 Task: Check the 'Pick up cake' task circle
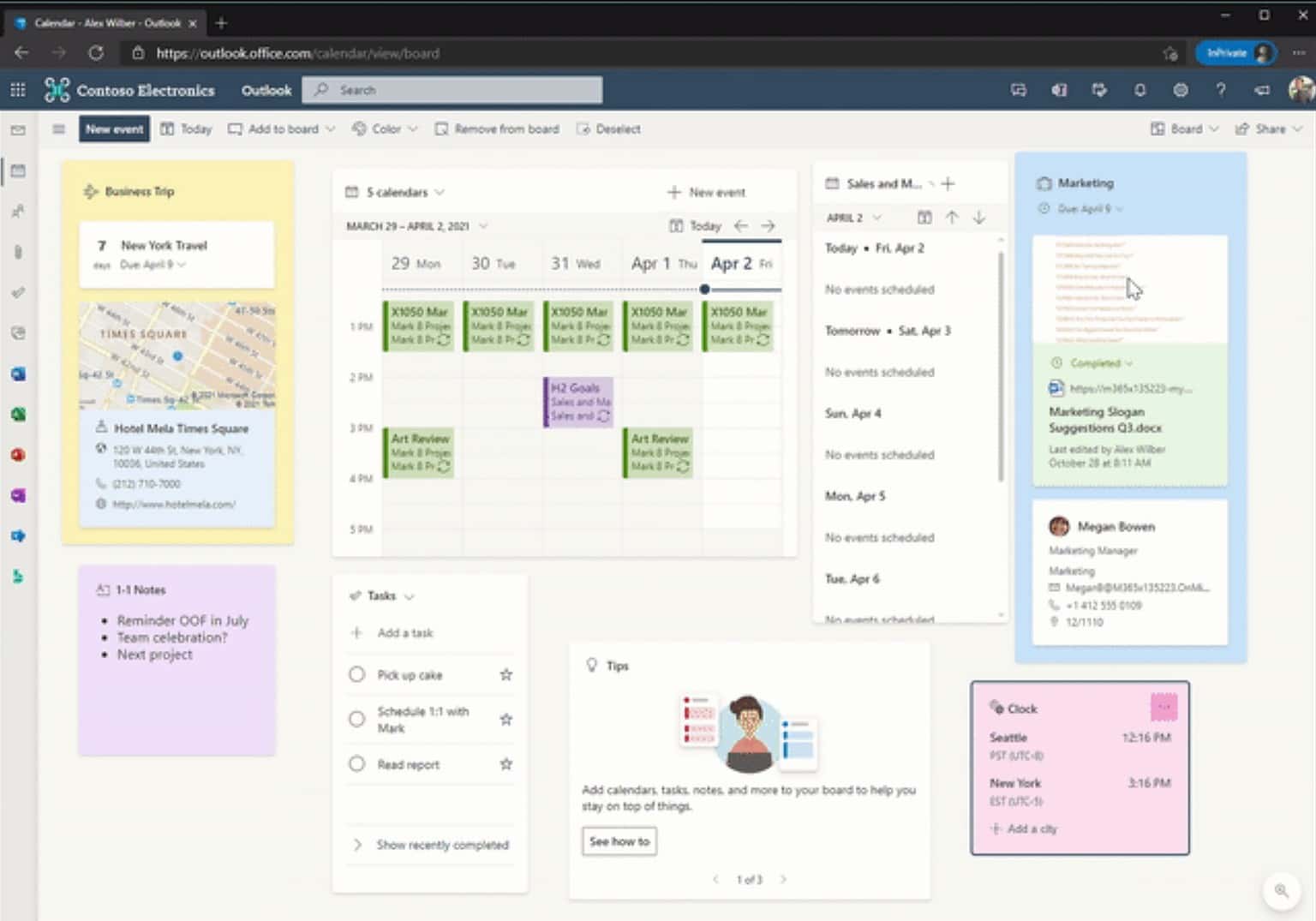(356, 674)
